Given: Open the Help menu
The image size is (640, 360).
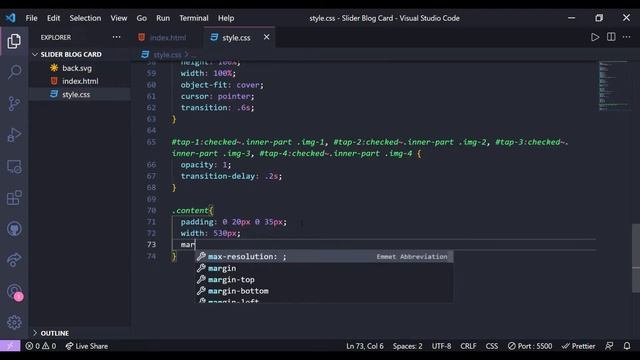Looking at the screenshot, I should point(226,18).
